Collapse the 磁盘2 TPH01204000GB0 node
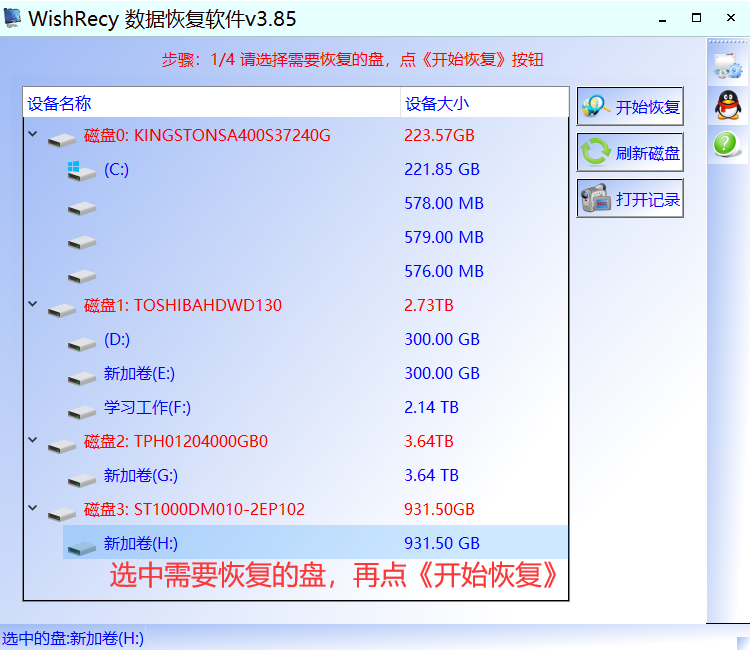750x650 pixels. 33,440
